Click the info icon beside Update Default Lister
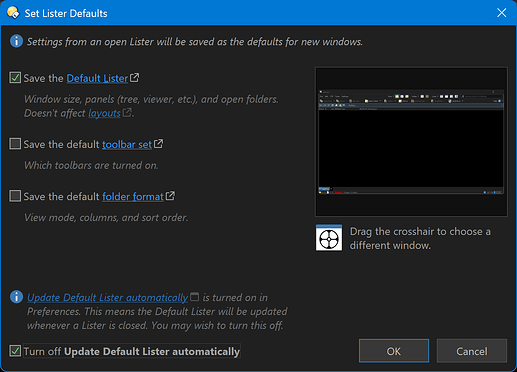The width and height of the screenshot is (517, 372). click(x=16, y=297)
